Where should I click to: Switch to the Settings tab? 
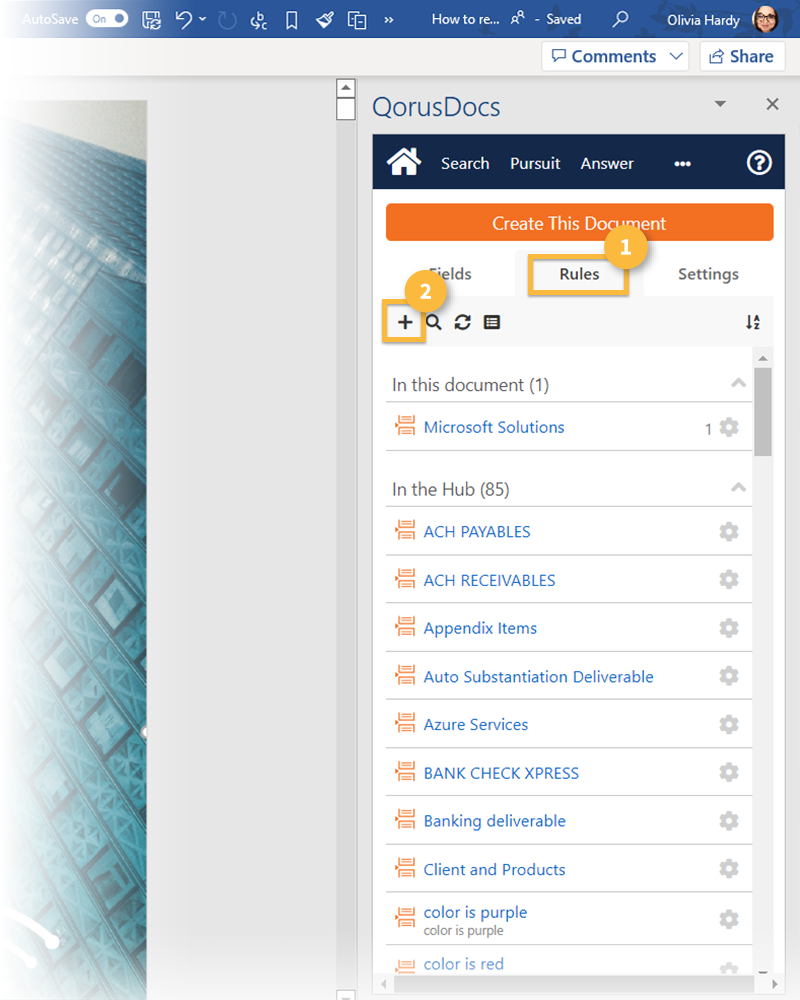click(708, 274)
